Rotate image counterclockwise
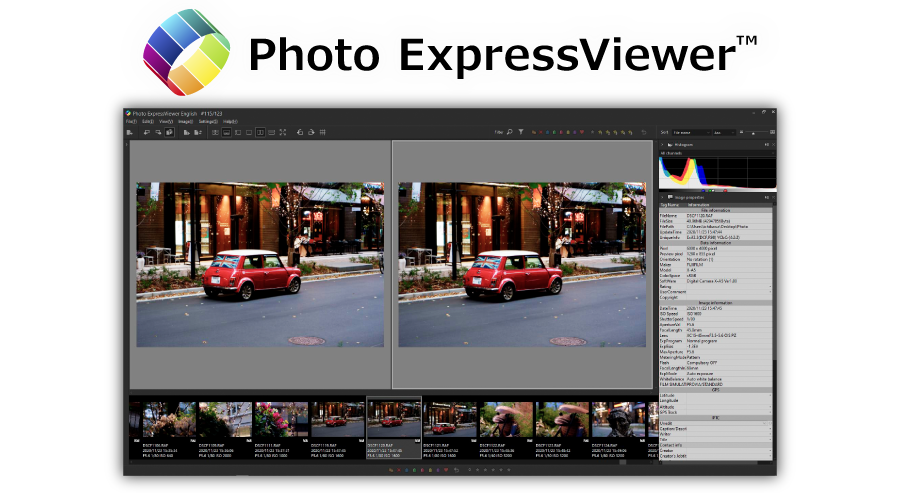Screen dimensions: 900x493 [x=300, y=133]
